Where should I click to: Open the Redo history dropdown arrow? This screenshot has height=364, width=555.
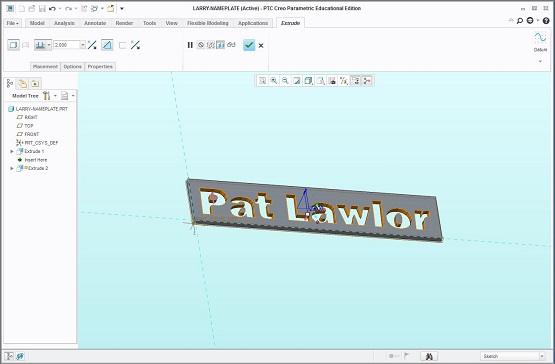76,8
